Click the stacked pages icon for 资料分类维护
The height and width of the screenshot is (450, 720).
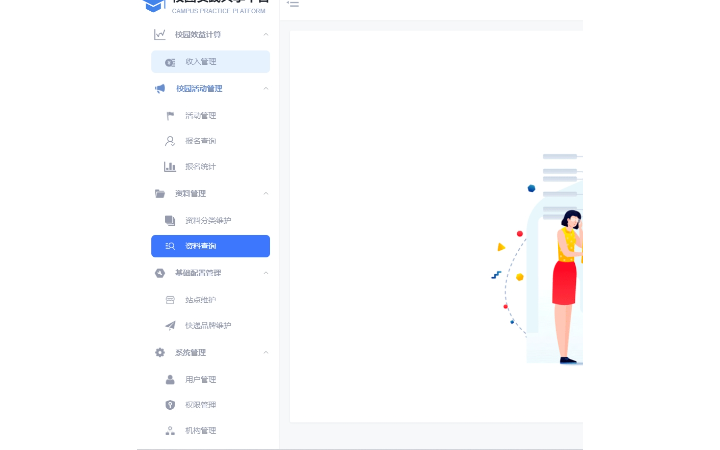[170, 220]
